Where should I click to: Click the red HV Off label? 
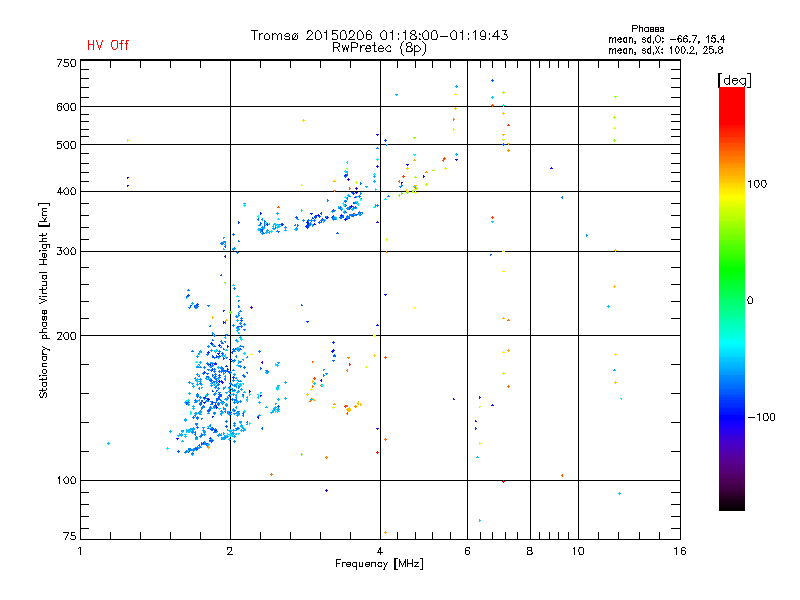pos(108,45)
